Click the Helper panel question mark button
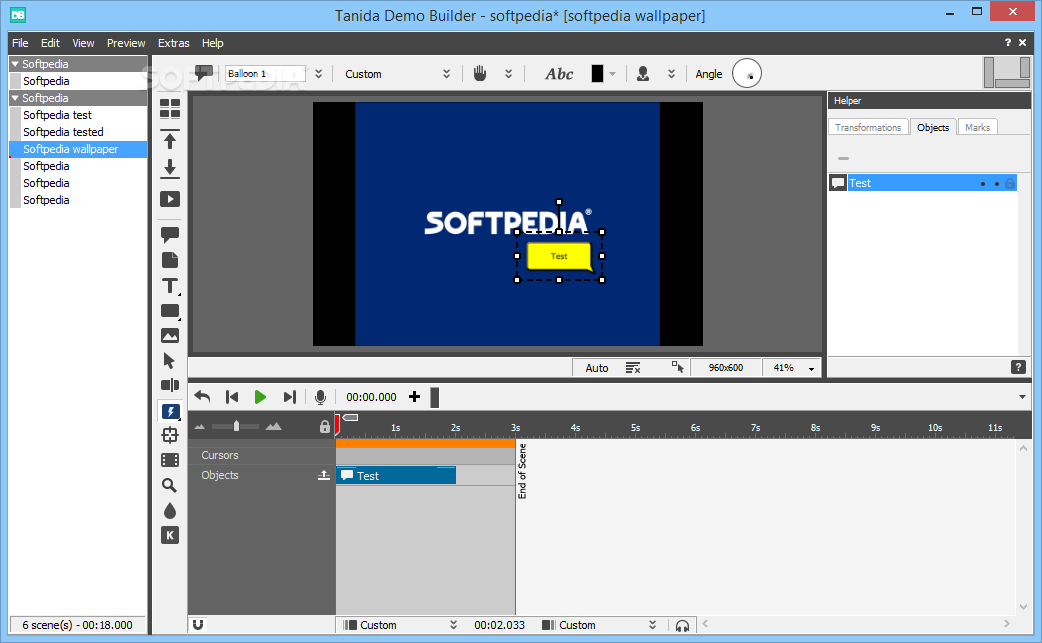 (1018, 367)
